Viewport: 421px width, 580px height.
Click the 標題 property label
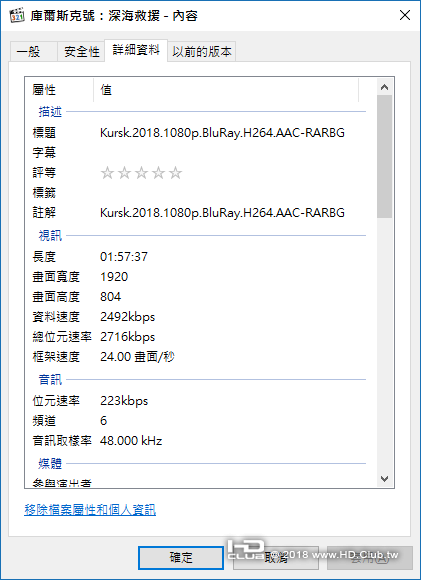44,132
